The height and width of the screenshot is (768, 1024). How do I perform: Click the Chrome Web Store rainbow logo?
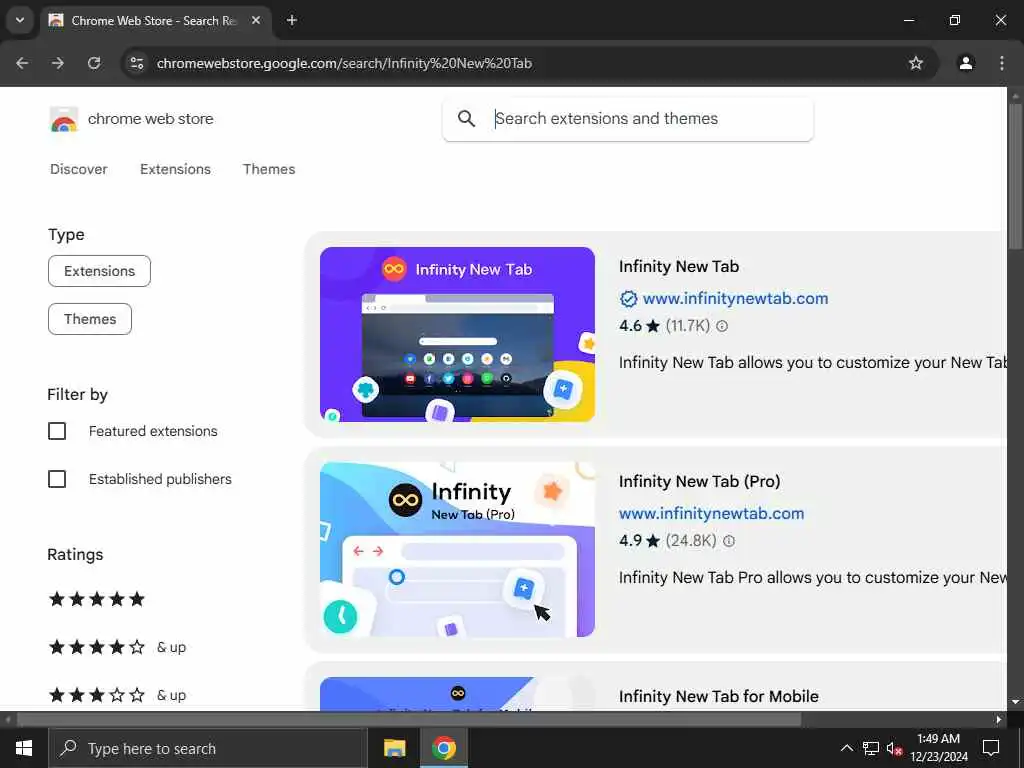63,120
